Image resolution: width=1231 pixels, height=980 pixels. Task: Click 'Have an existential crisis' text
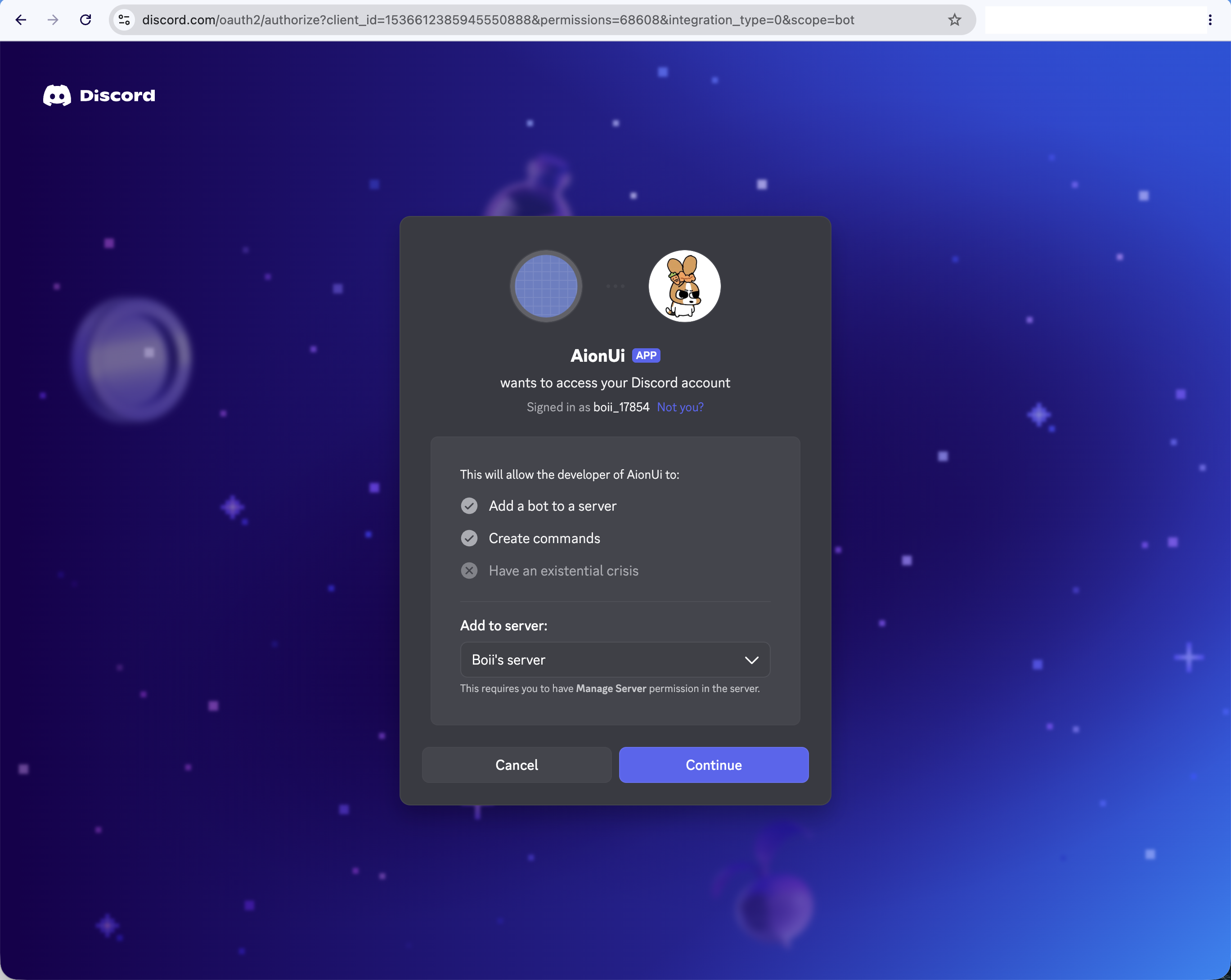point(564,571)
